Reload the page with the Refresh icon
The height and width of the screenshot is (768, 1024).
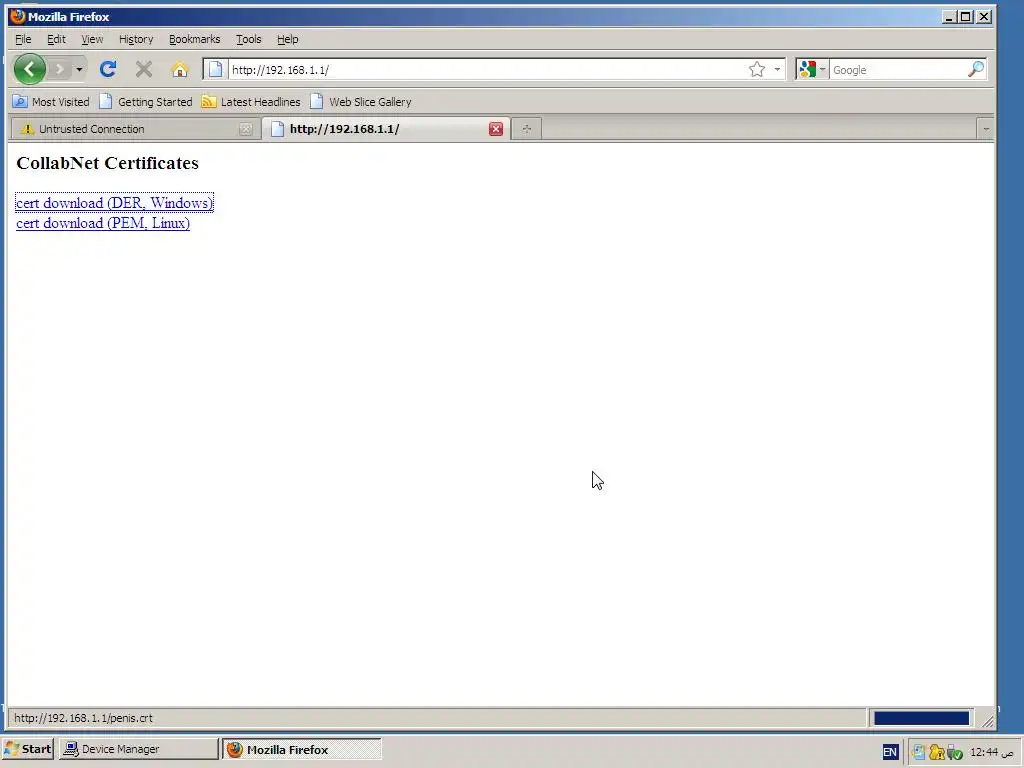tap(108, 69)
